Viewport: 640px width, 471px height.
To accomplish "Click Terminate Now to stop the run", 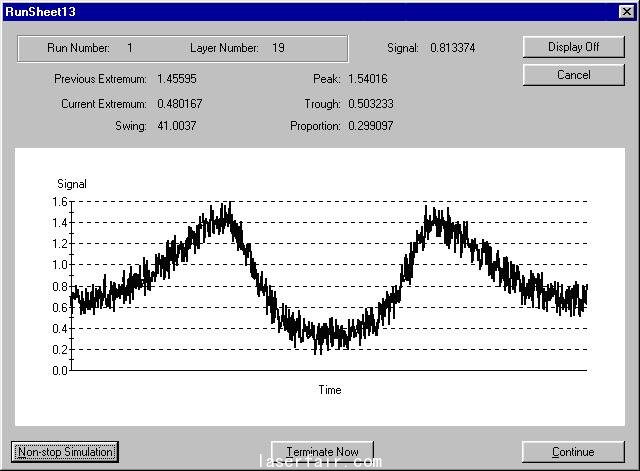I will [x=322, y=452].
